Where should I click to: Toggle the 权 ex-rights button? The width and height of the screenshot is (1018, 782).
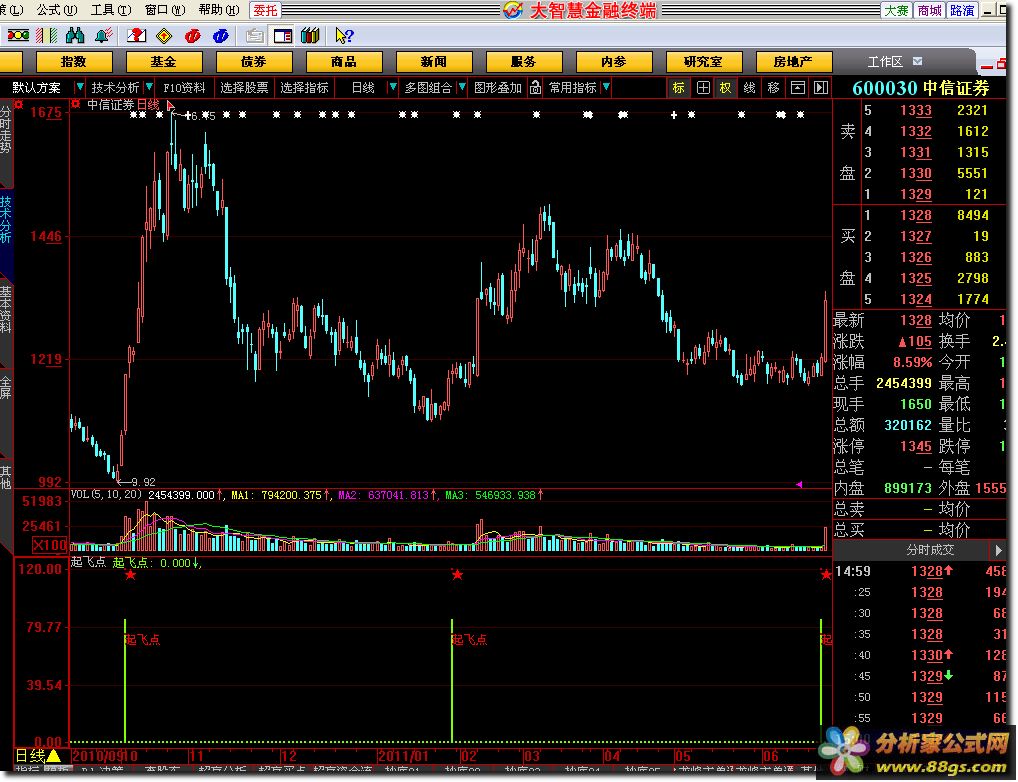[725, 87]
